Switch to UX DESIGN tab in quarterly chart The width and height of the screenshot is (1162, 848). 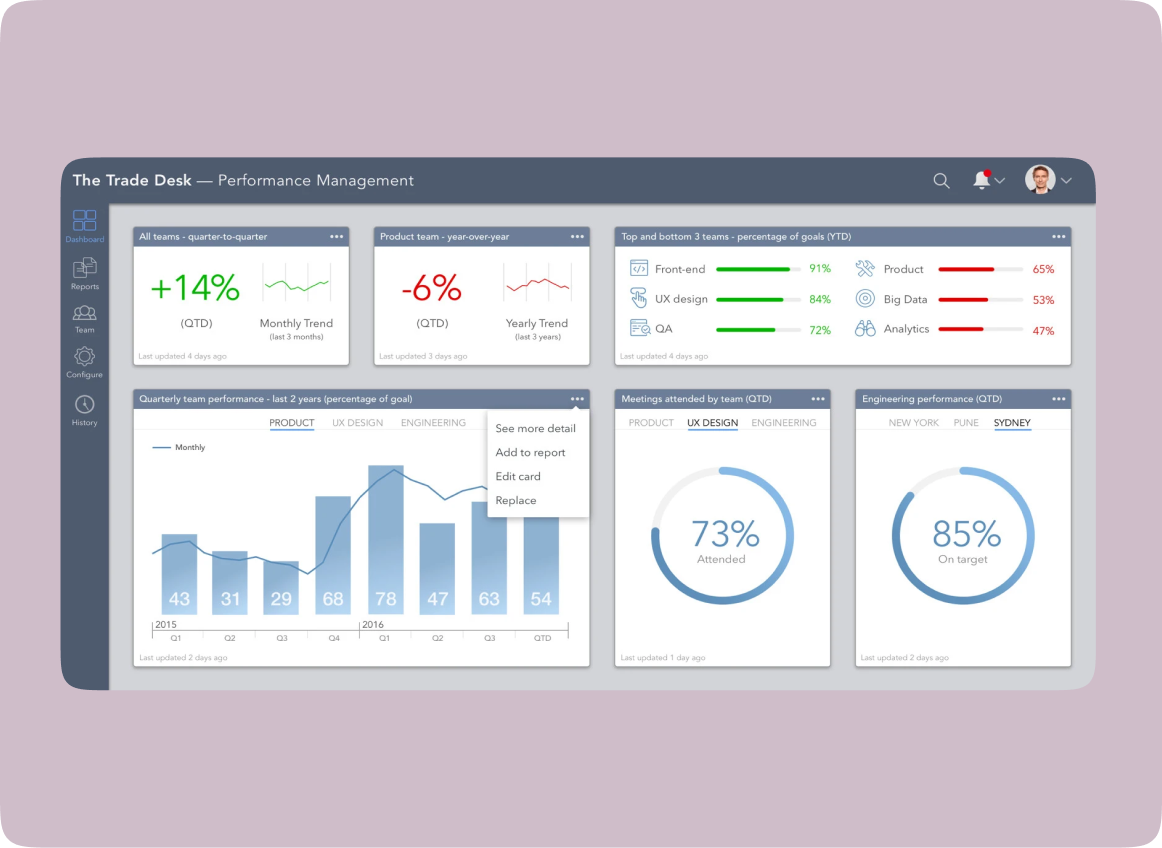357,423
